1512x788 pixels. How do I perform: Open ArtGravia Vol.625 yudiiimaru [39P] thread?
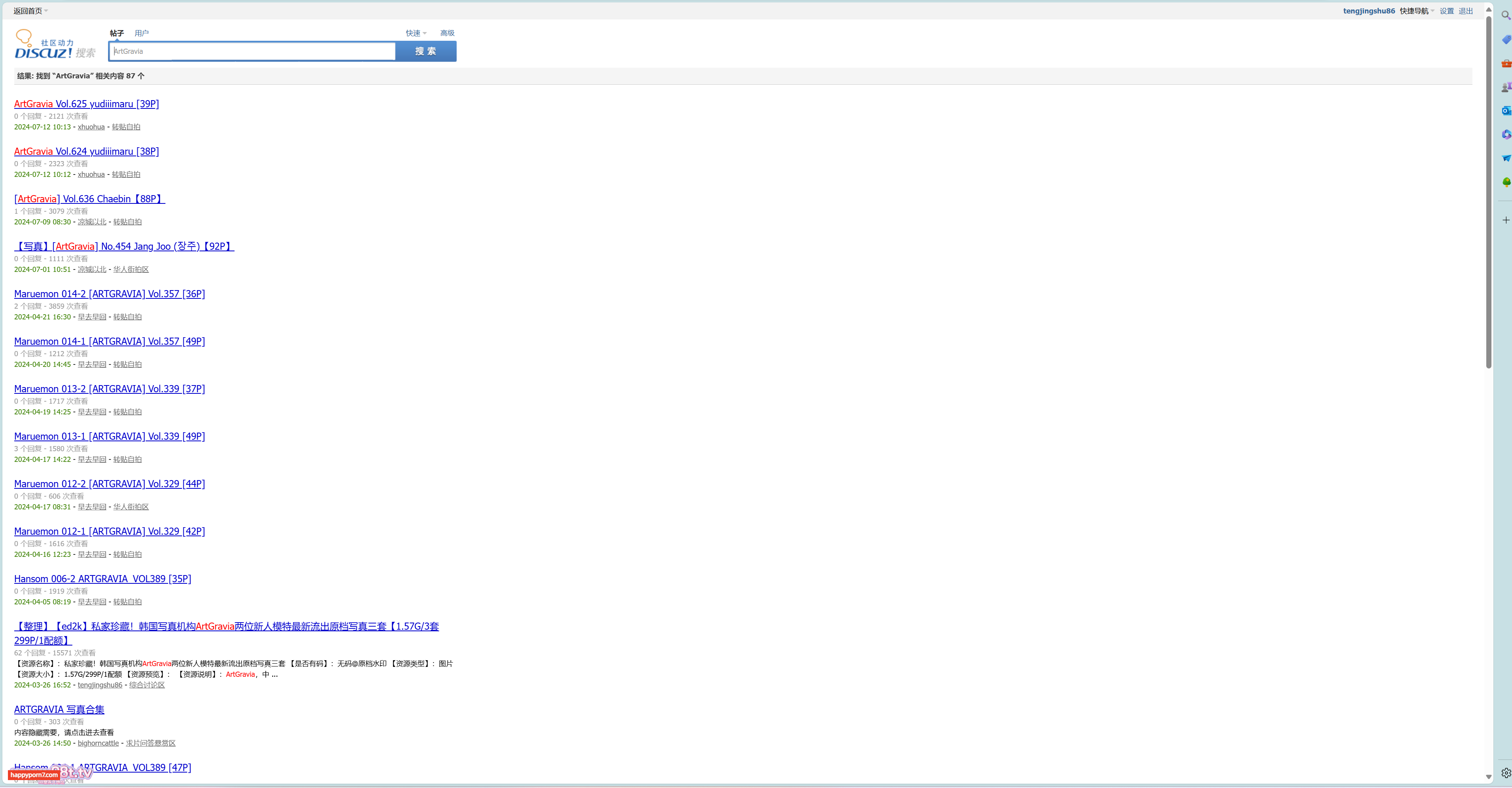pos(86,104)
